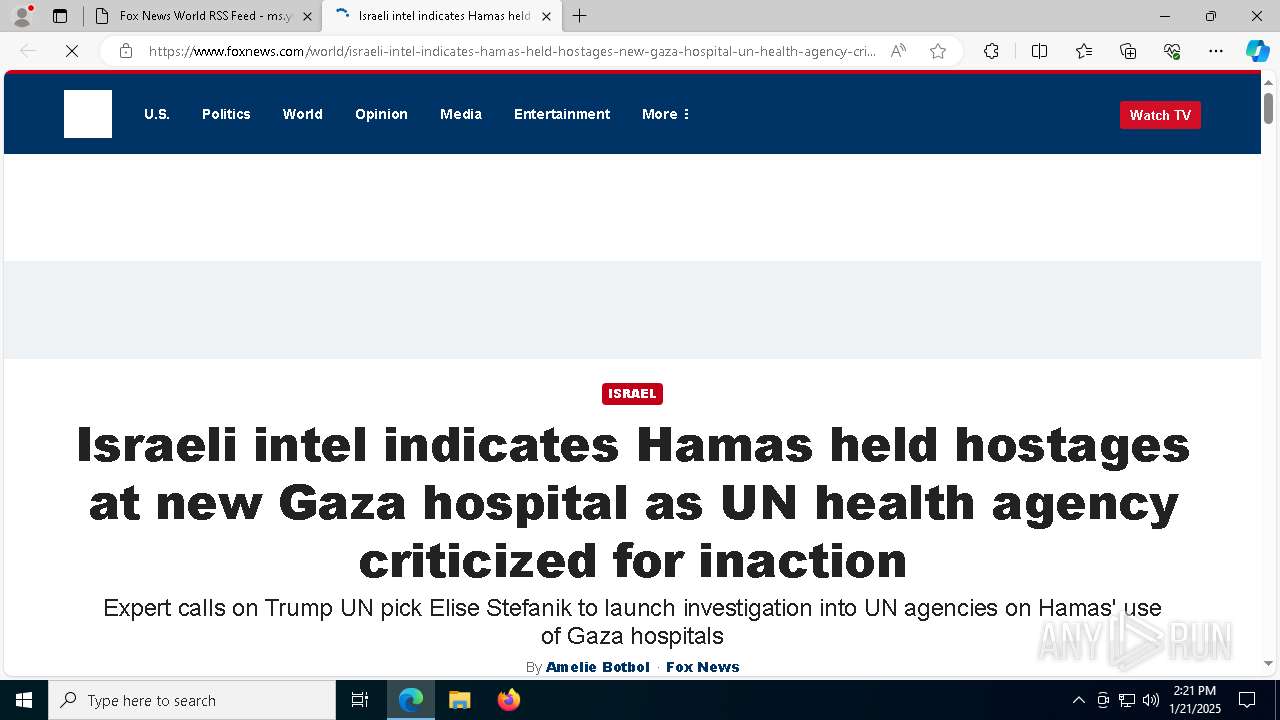Open Microsoft Edge from the taskbar

(411, 700)
